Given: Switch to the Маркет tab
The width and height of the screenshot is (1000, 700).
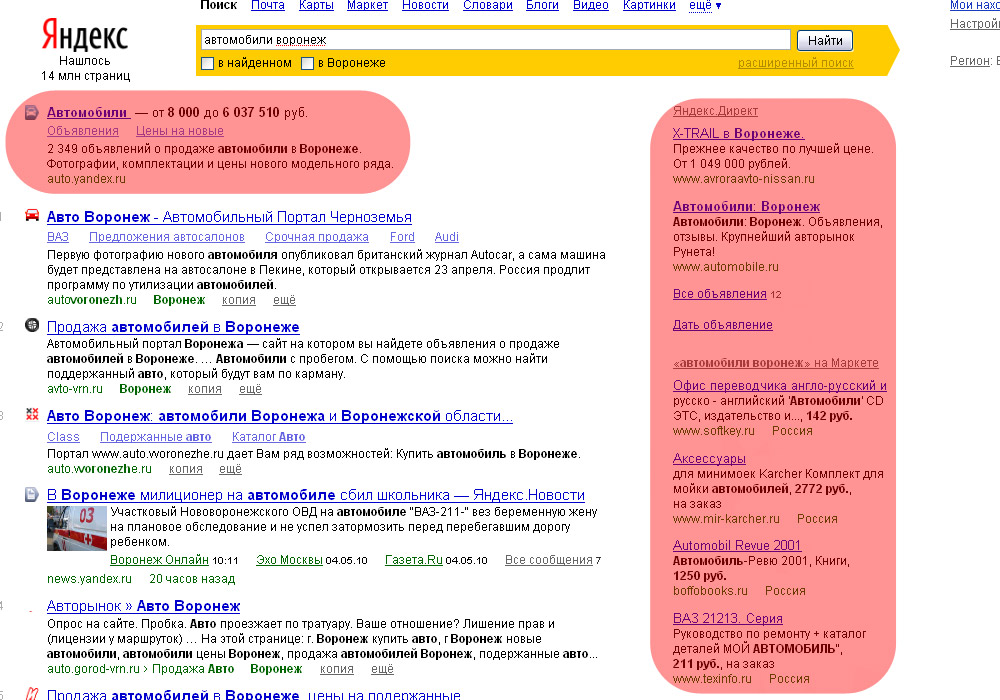Looking at the screenshot, I should point(367,6).
